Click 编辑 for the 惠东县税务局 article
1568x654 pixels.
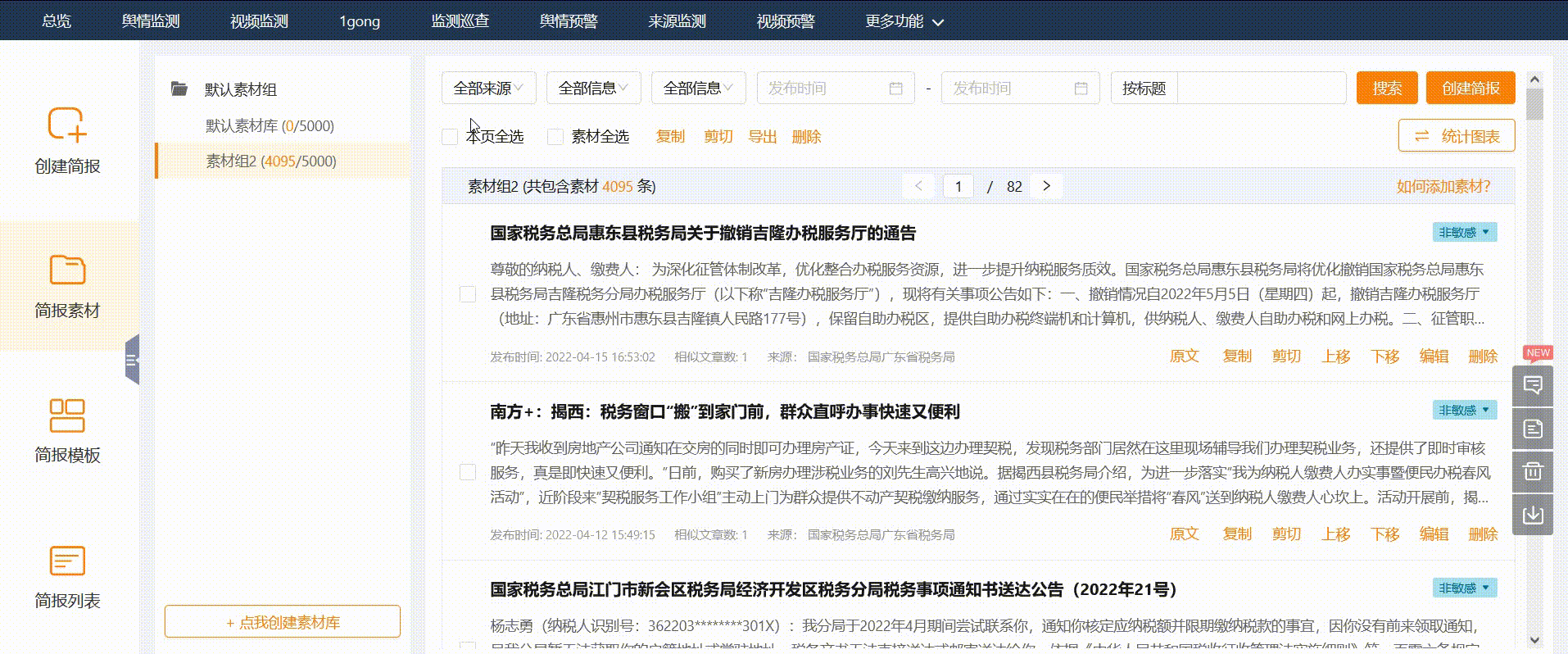[x=1434, y=356]
